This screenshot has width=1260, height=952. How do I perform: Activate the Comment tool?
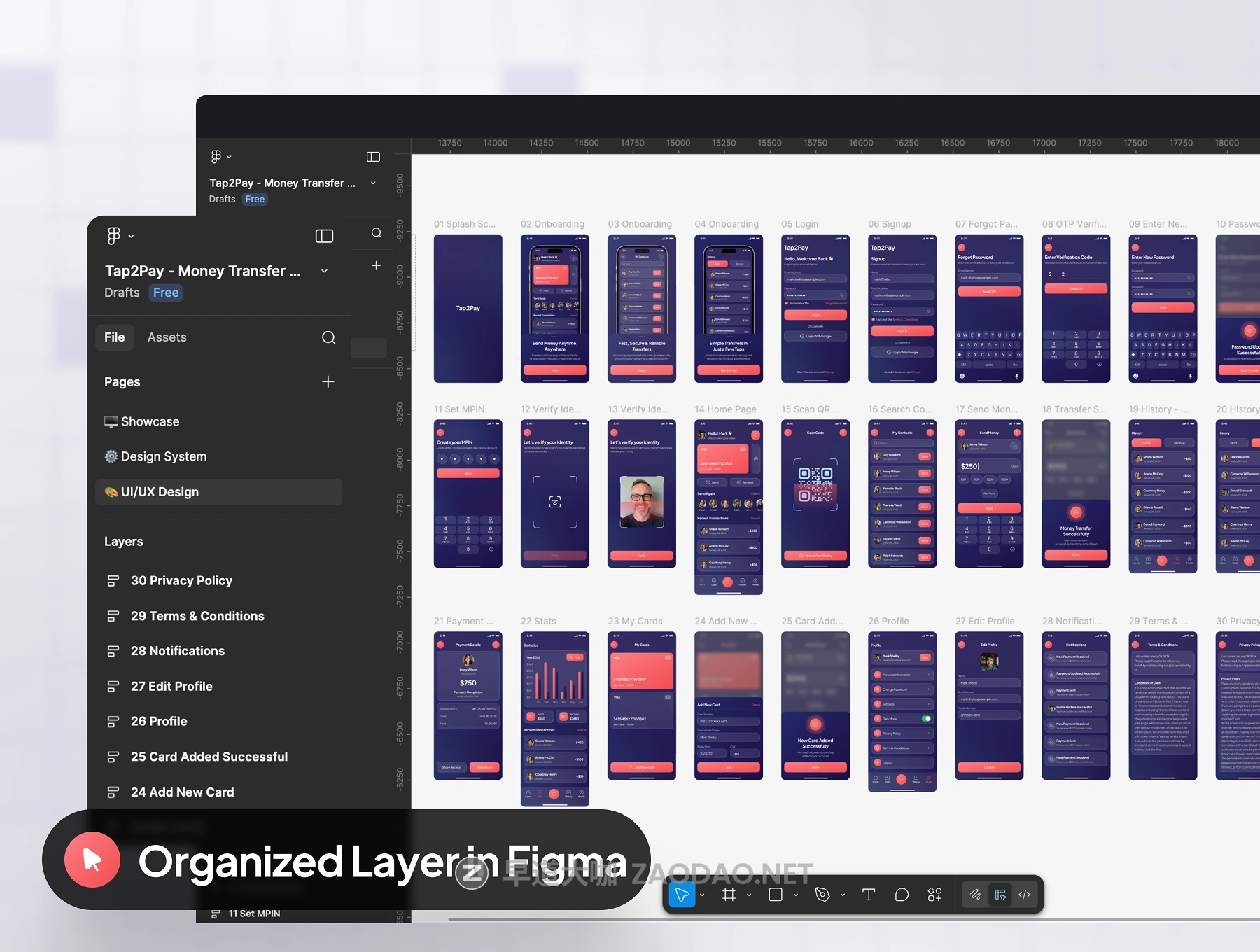click(902, 895)
